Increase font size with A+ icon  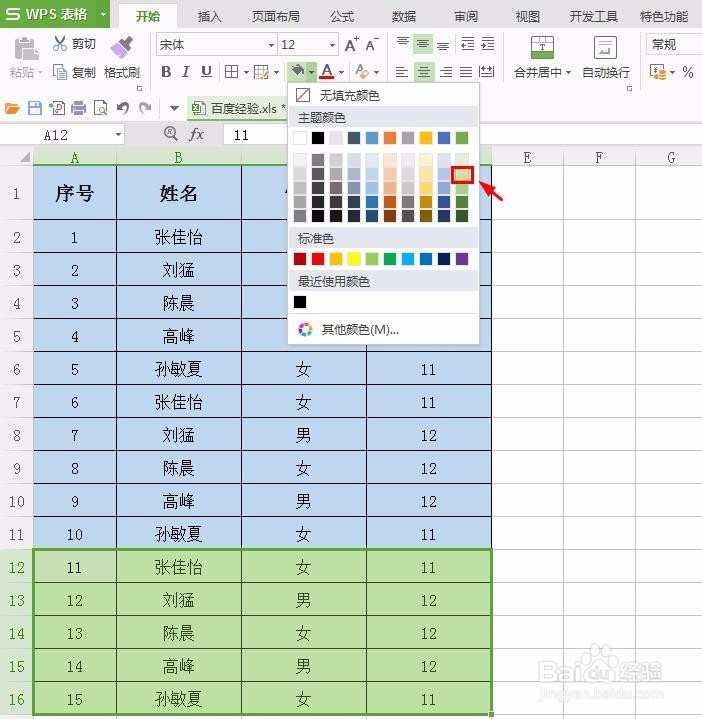pyautogui.click(x=352, y=44)
